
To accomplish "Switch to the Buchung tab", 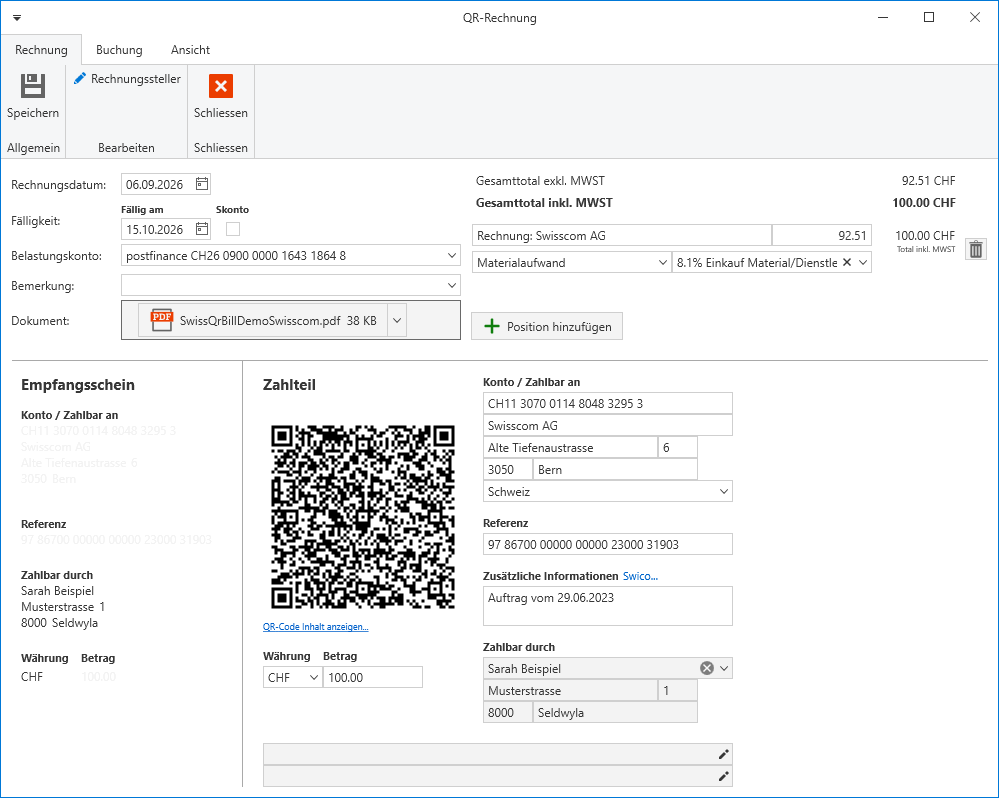I will 119,50.
